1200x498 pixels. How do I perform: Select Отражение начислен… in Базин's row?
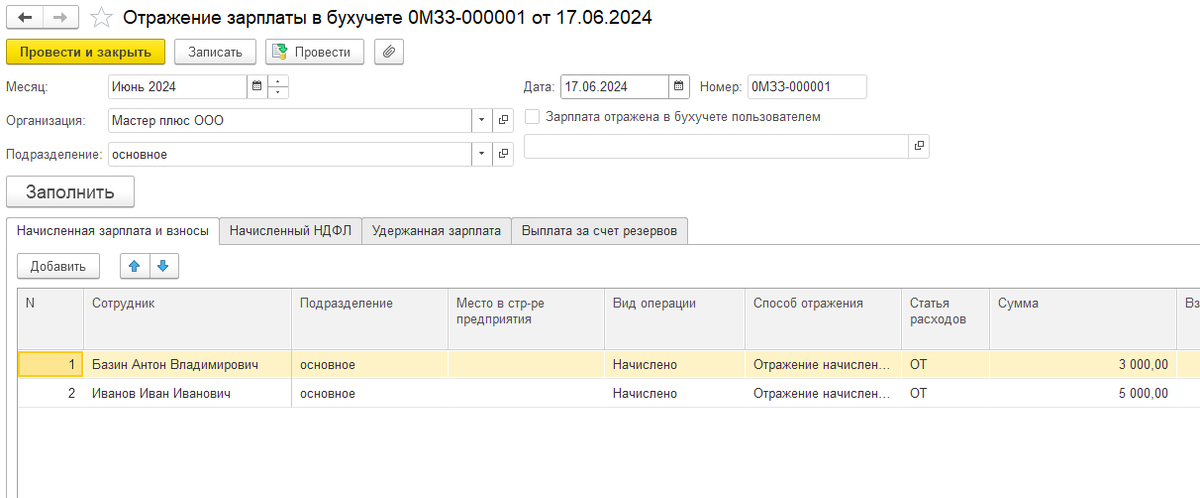click(x=823, y=365)
